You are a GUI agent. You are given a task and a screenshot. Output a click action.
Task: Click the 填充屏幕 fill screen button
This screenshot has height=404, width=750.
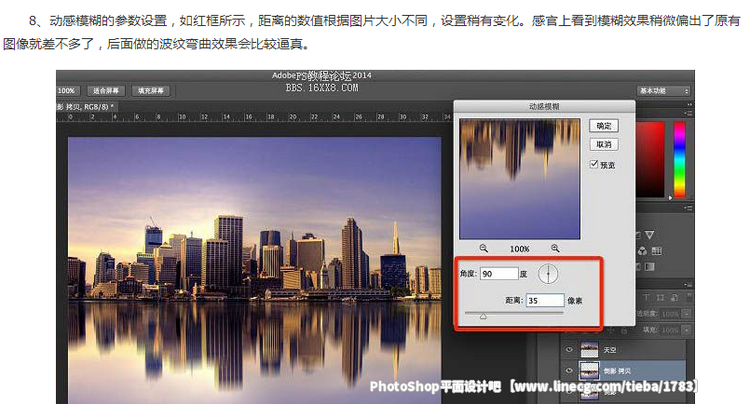tap(150, 91)
